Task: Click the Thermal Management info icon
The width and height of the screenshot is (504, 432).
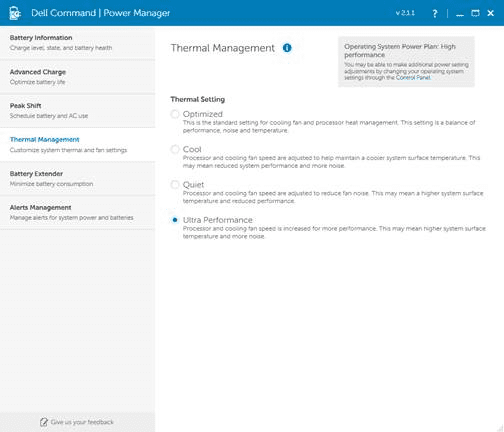Action: [x=287, y=48]
